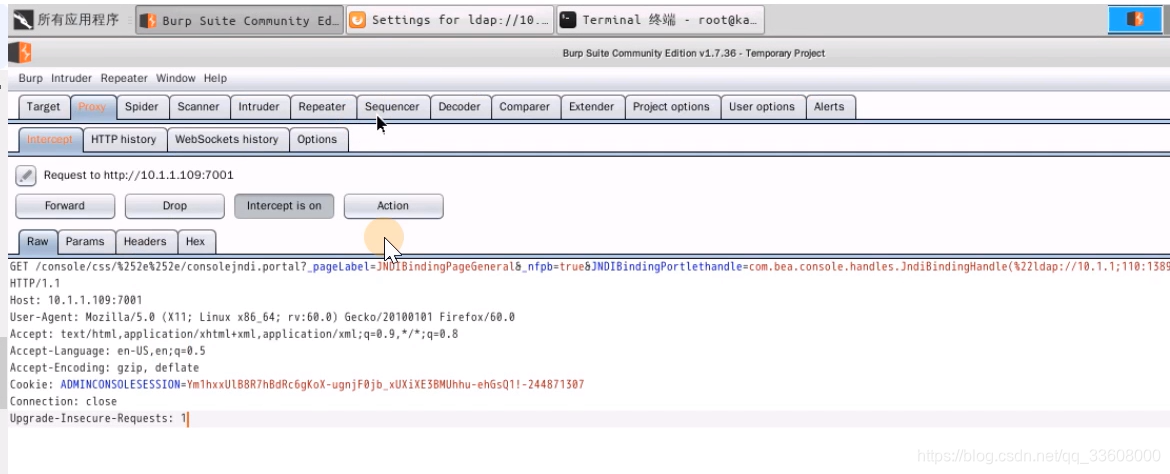Click the Drop button
Viewport: 1170px width, 474px height.
click(x=175, y=206)
